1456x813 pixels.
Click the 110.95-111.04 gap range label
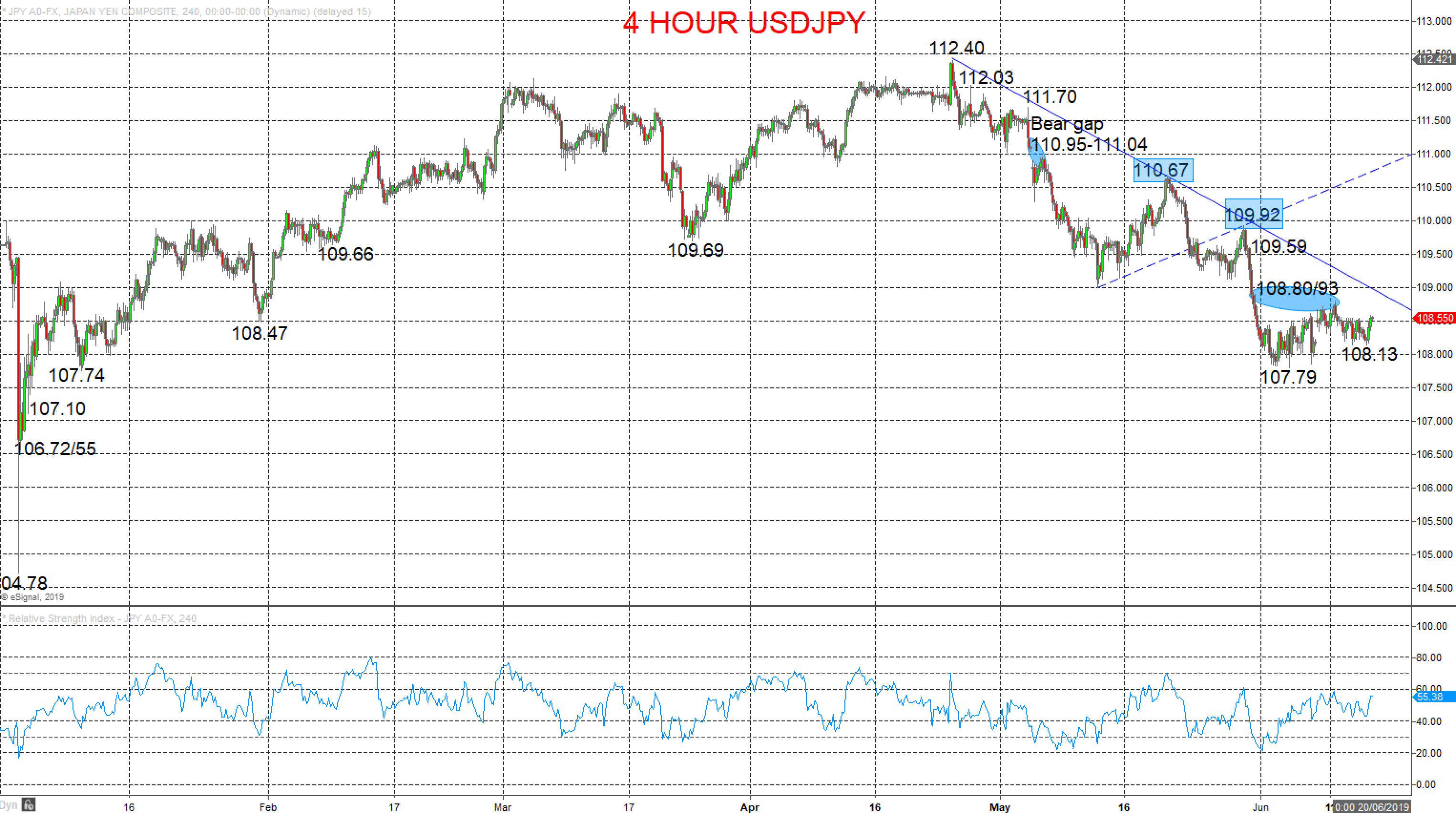[1089, 145]
